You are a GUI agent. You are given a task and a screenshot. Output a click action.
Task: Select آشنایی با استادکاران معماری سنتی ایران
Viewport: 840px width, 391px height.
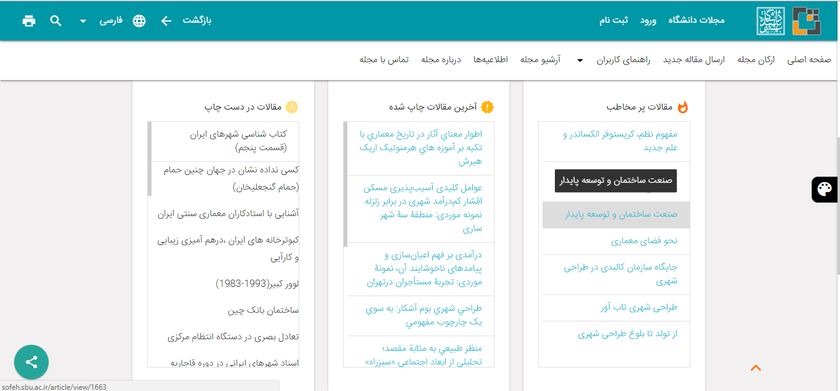(x=228, y=214)
